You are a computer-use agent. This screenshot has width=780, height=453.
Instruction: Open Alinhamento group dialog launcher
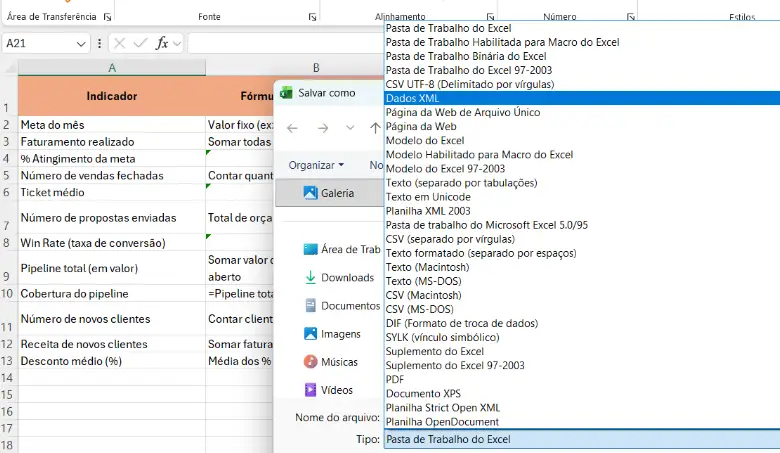pyautogui.click(x=490, y=17)
